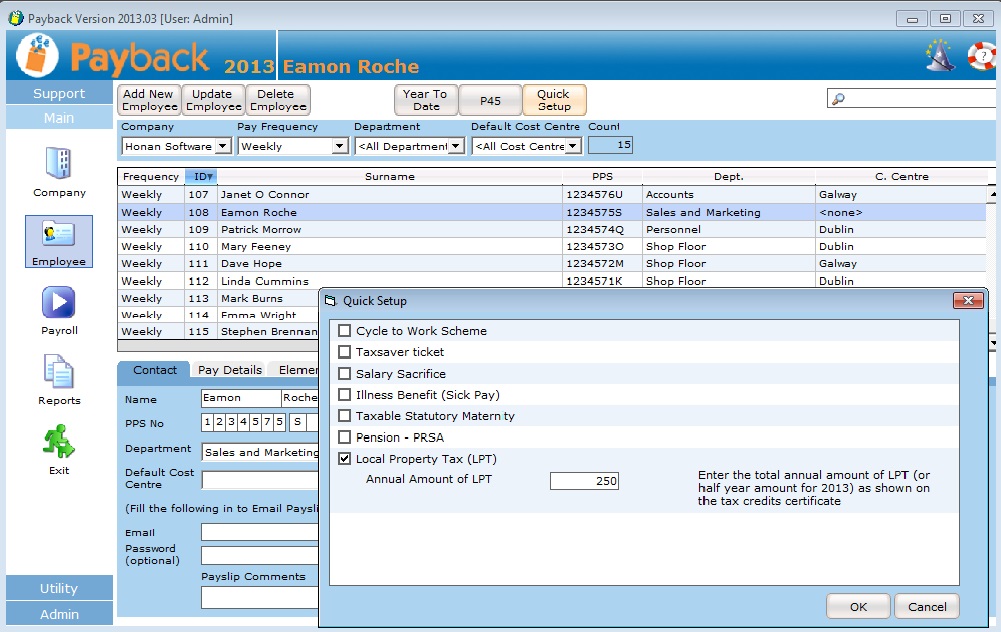Click the Annual Amount of LPT field
Viewport: 1001px width, 632px height.
coord(584,481)
